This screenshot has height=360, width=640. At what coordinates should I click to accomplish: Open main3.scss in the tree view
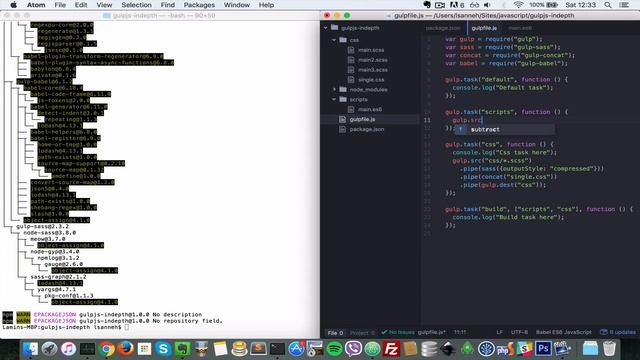(x=373, y=70)
